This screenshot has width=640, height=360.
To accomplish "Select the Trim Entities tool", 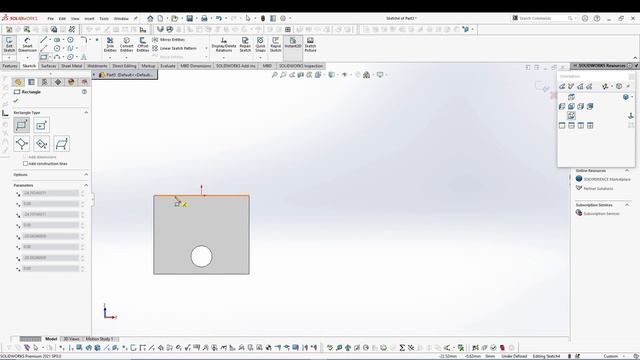I will point(110,44).
